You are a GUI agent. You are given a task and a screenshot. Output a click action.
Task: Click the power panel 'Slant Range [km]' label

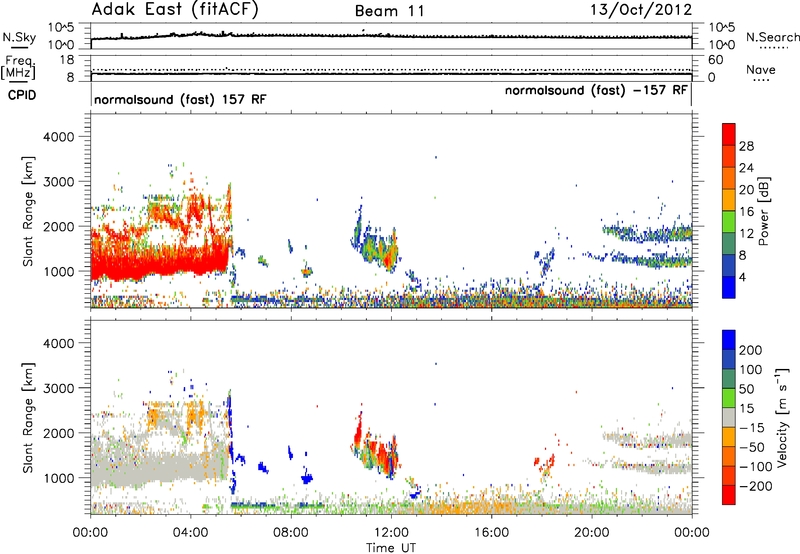pyautogui.click(x=28, y=211)
